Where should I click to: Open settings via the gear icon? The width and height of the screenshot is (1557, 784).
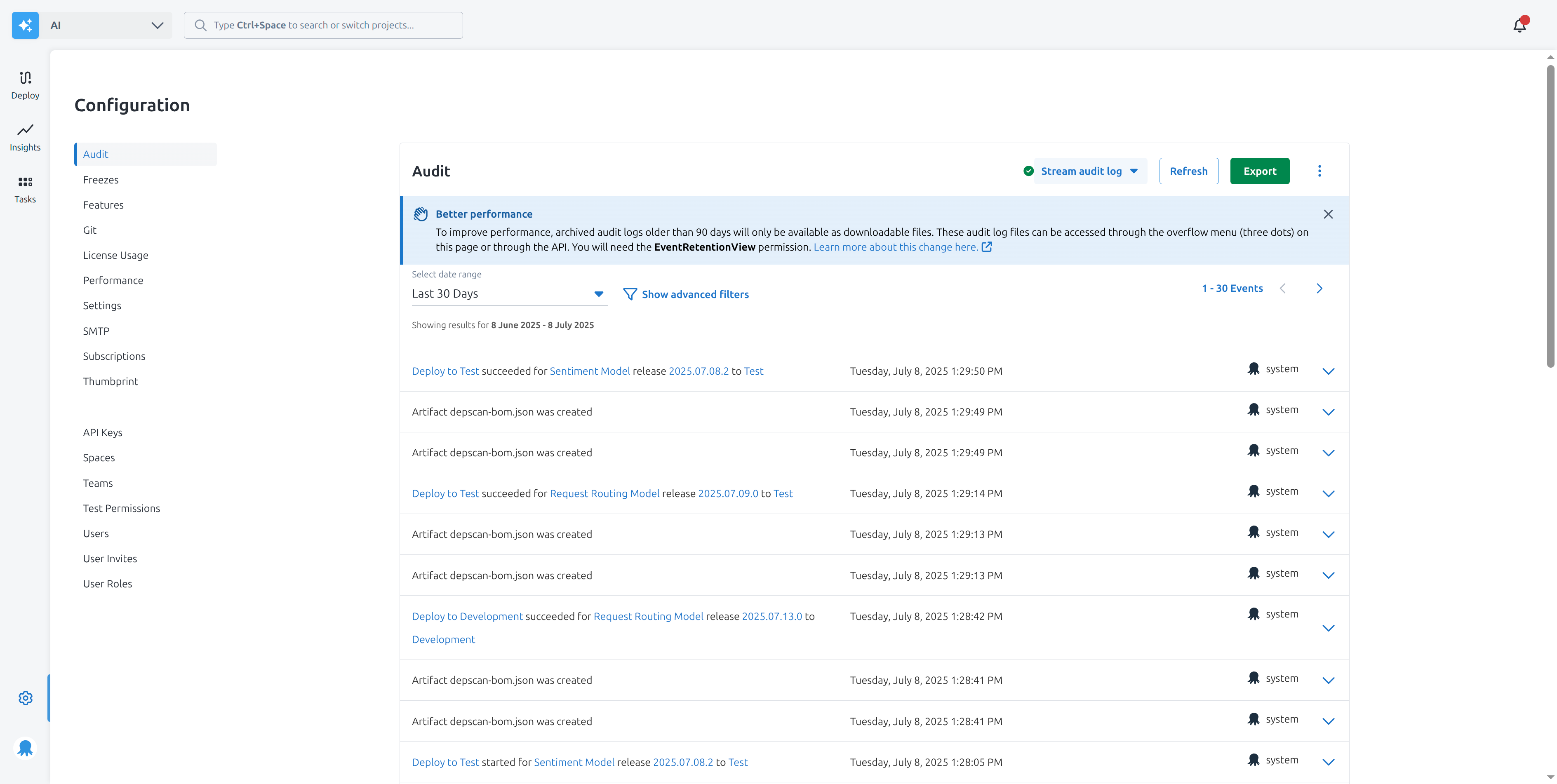[x=25, y=697]
